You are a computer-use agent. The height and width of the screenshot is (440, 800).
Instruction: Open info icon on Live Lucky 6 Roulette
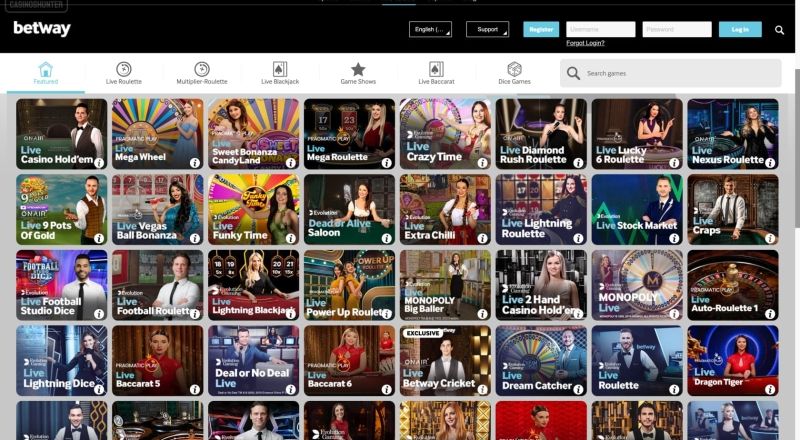[674, 163]
